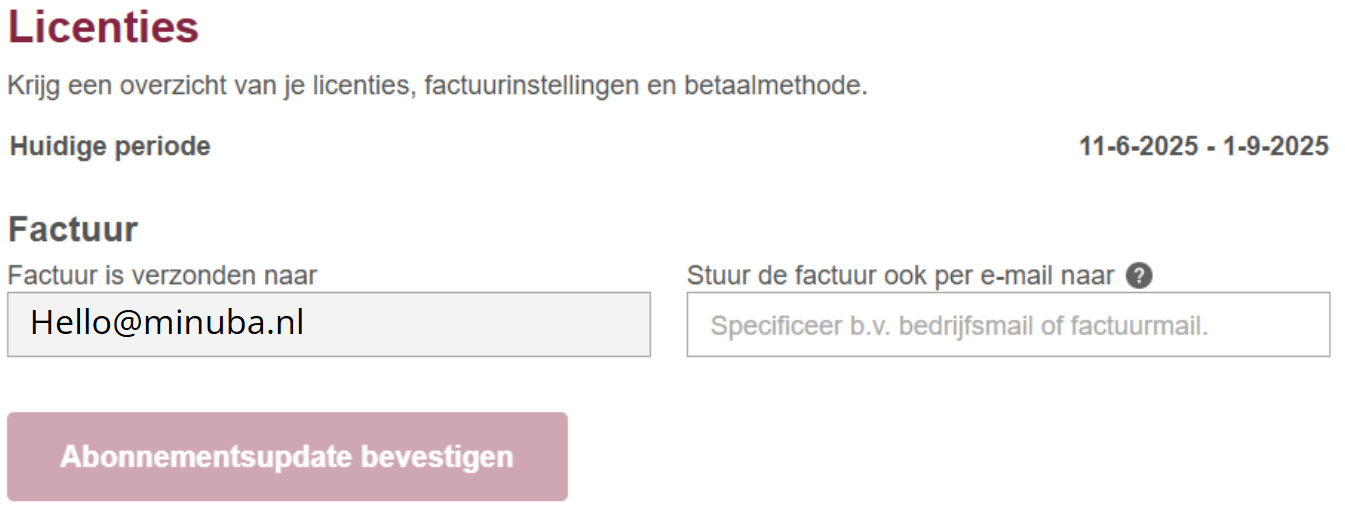
Task: Click the 'Factuur is verzonden naar' label
Action: (x=162, y=276)
